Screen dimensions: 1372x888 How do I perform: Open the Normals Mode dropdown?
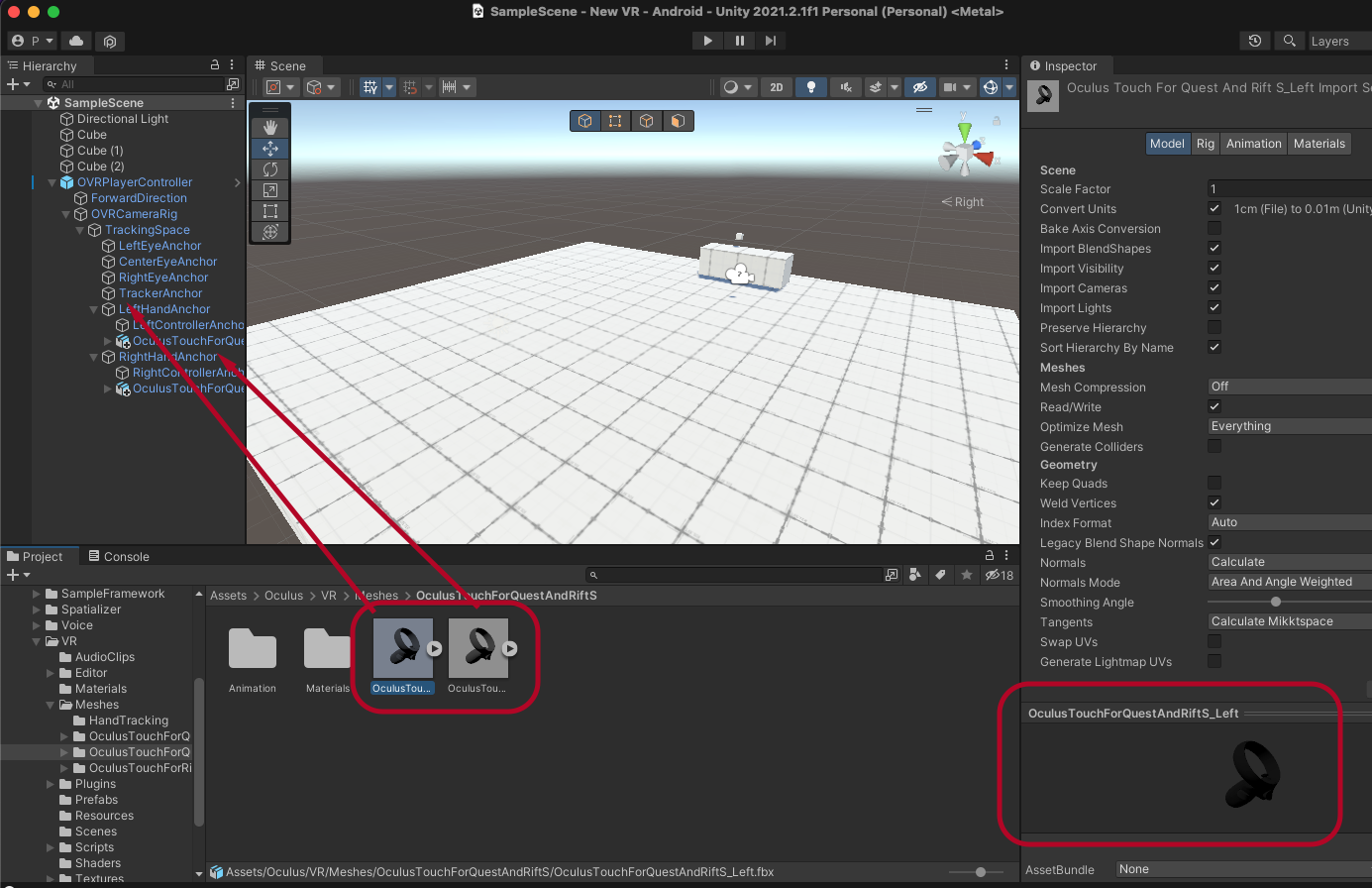click(x=1290, y=582)
